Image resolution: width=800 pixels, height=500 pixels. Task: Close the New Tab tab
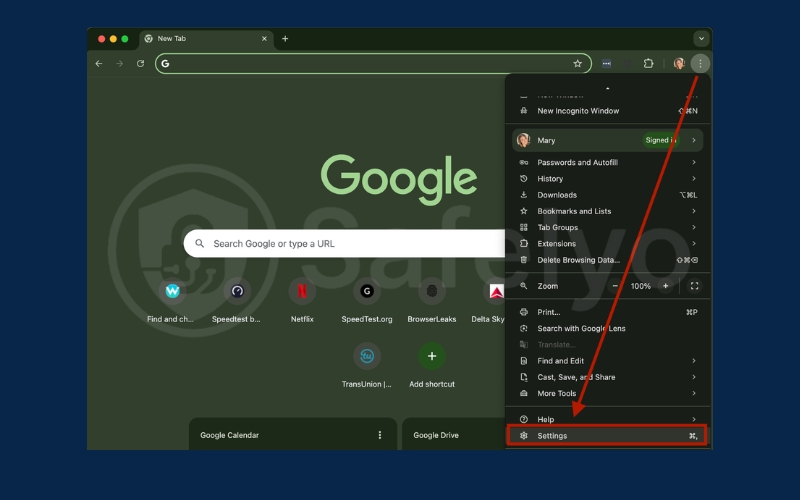[264, 39]
